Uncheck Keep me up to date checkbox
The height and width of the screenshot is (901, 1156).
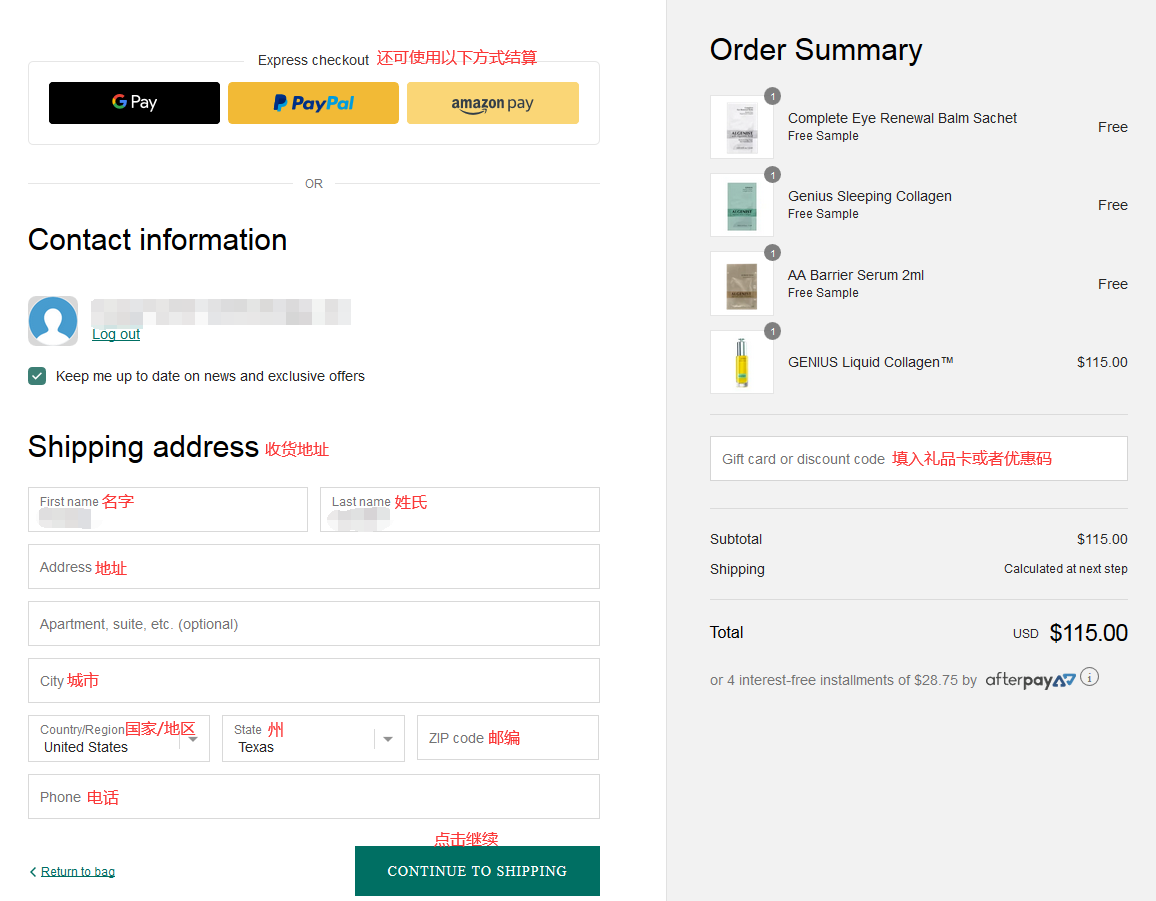pyautogui.click(x=37, y=376)
